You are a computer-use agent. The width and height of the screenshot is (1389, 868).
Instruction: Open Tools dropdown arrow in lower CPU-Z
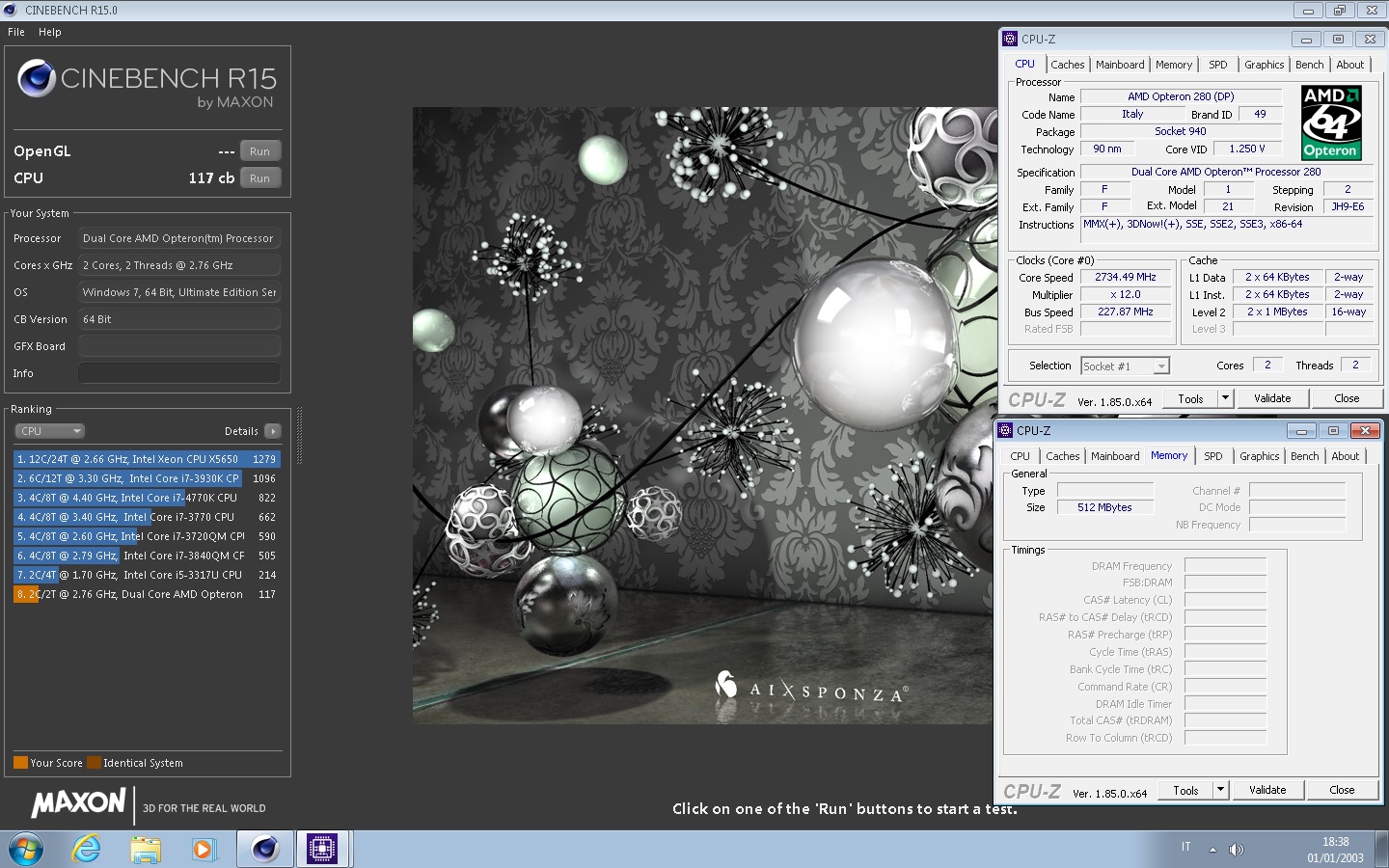(x=1220, y=790)
